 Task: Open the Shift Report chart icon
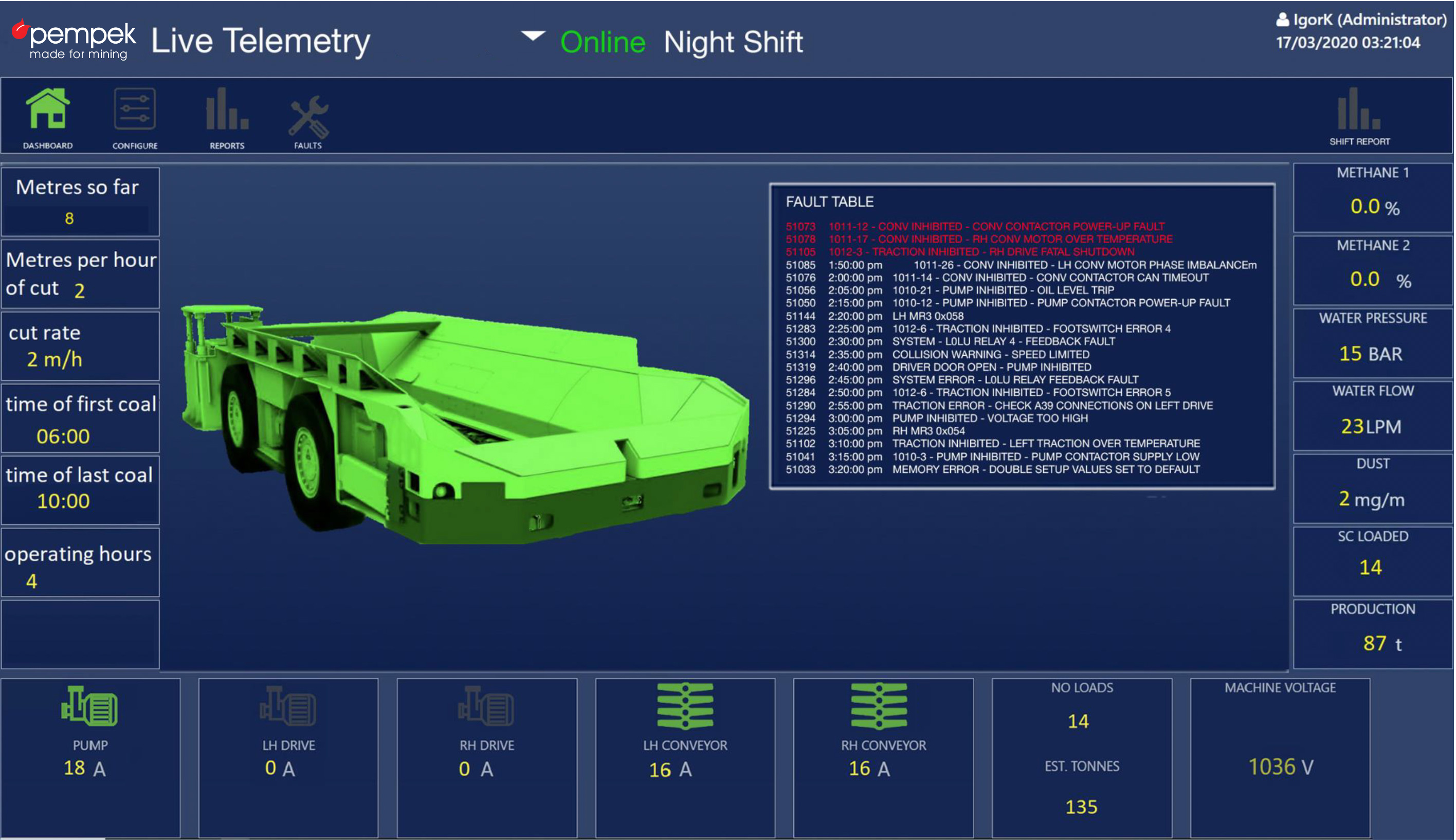click(1358, 109)
